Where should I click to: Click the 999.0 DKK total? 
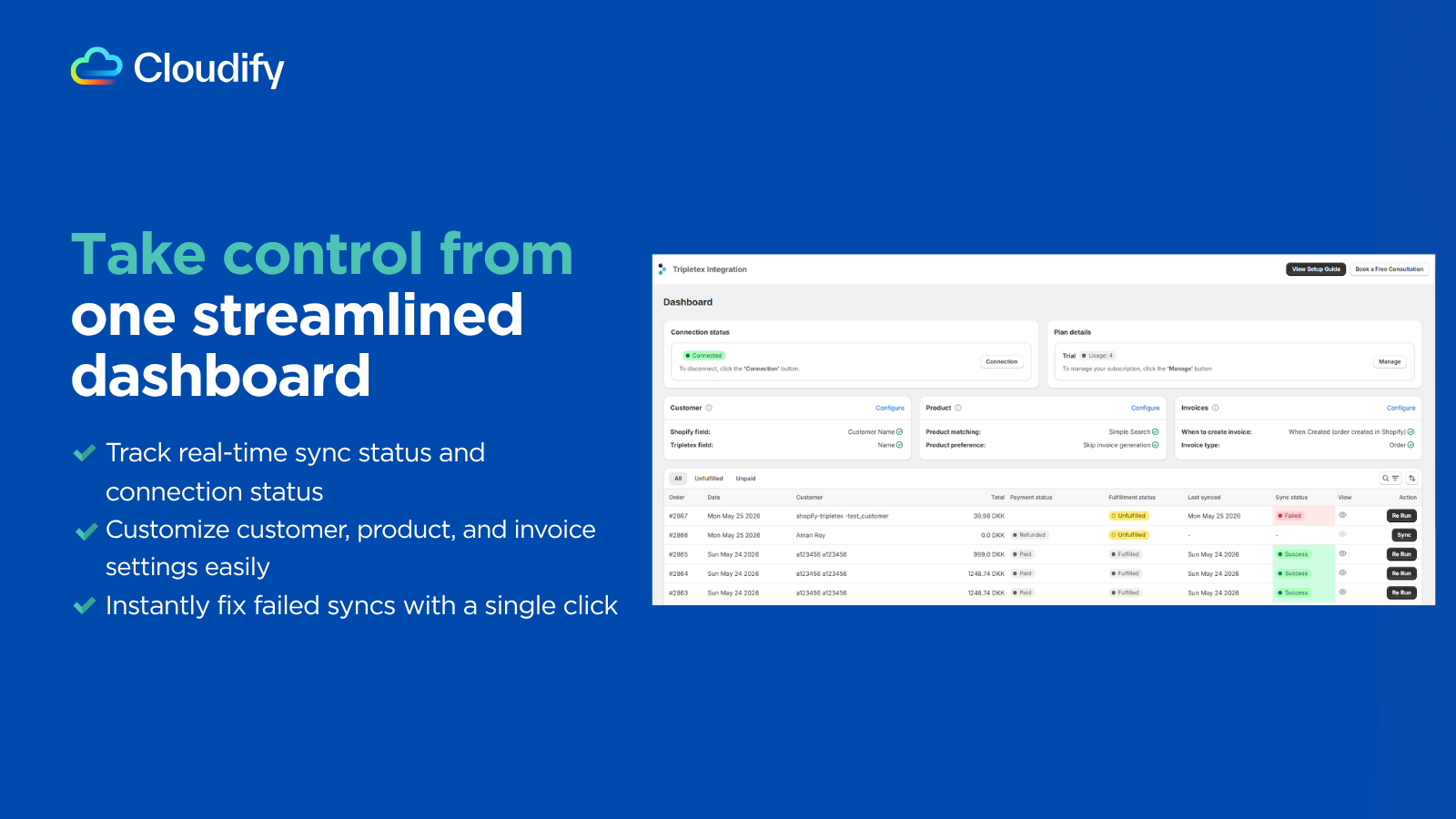[x=989, y=554]
